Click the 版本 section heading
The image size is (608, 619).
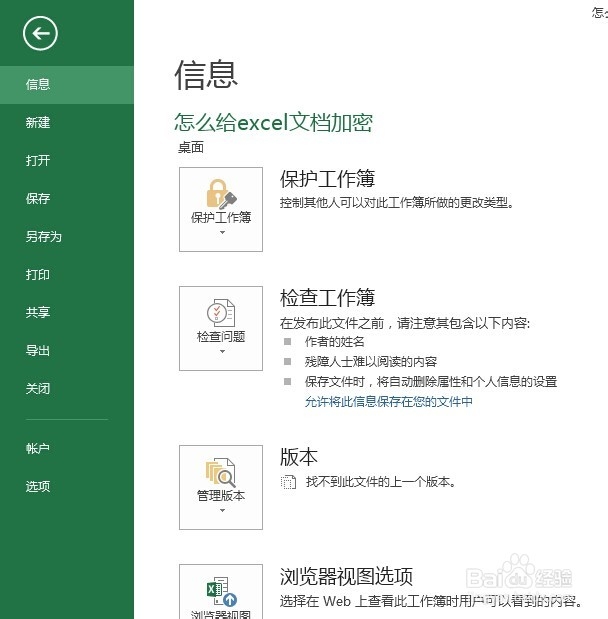(299, 457)
